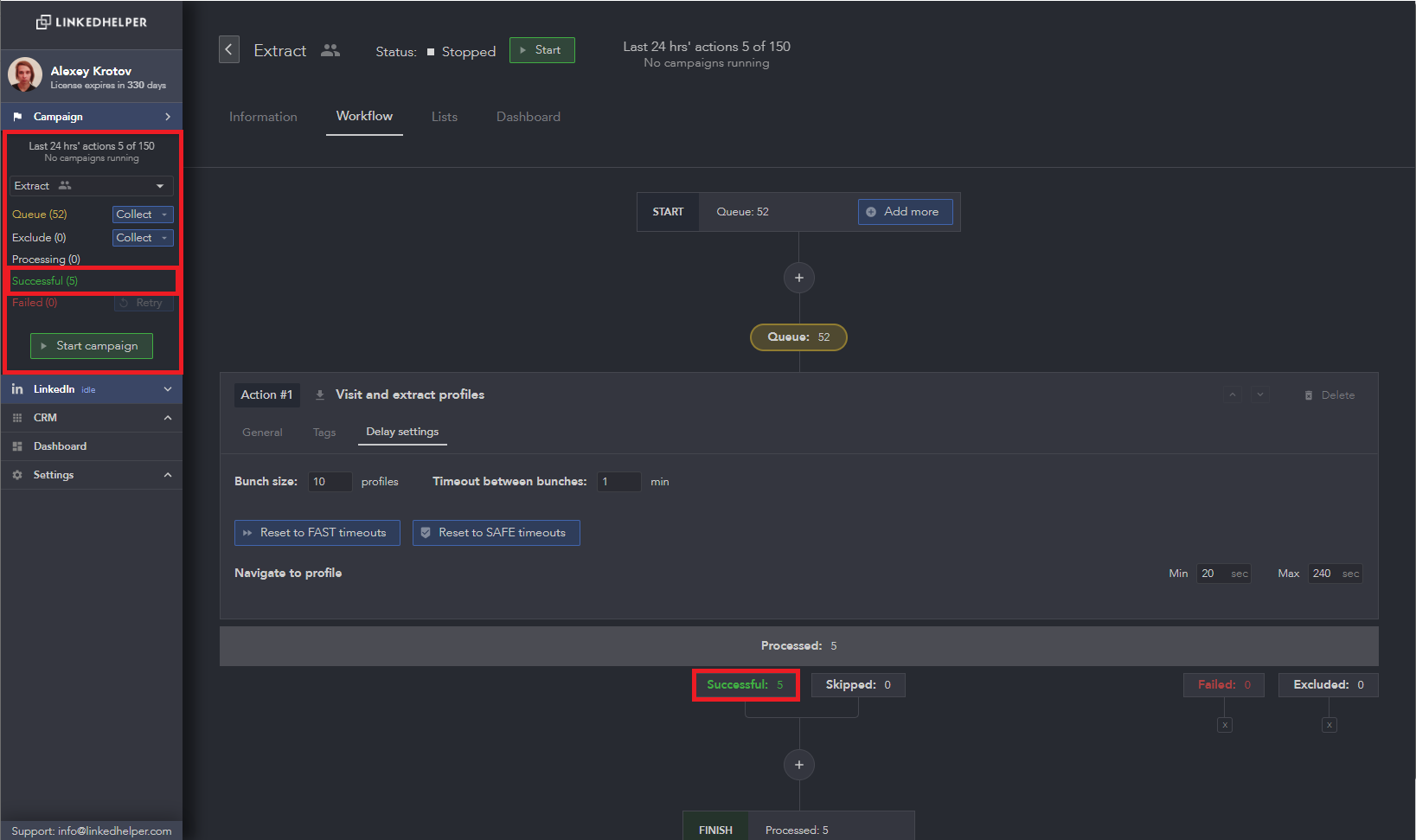Click Start campaign in sidebar

92,346
